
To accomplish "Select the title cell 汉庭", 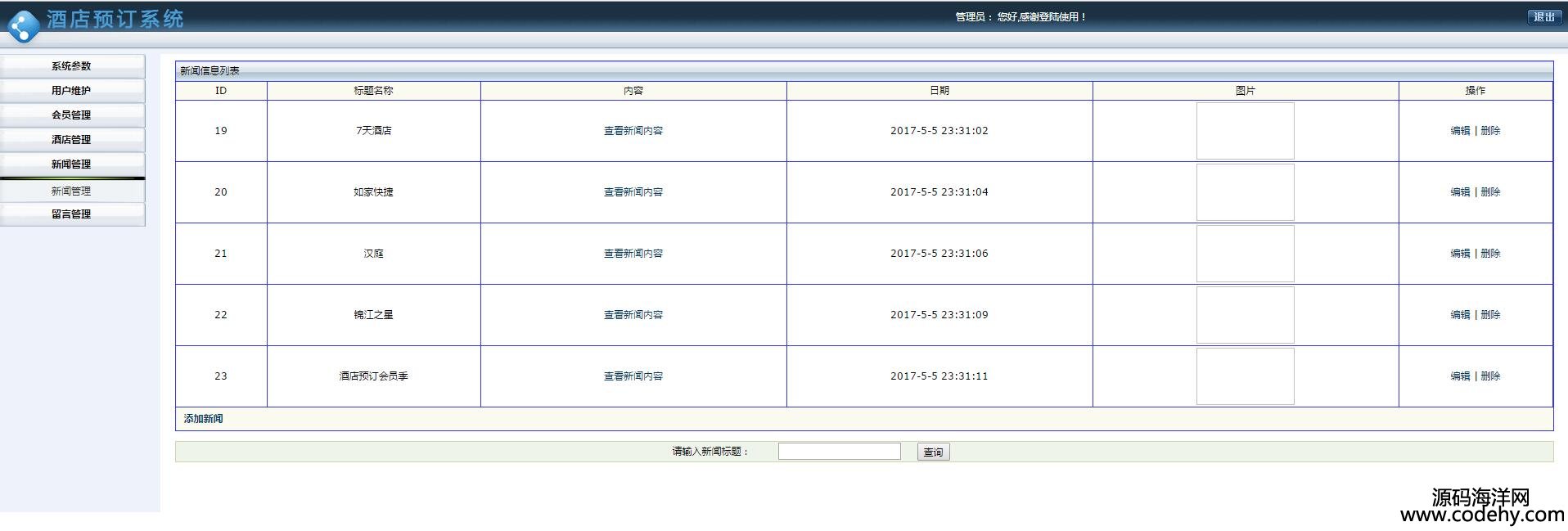I will [373, 254].
